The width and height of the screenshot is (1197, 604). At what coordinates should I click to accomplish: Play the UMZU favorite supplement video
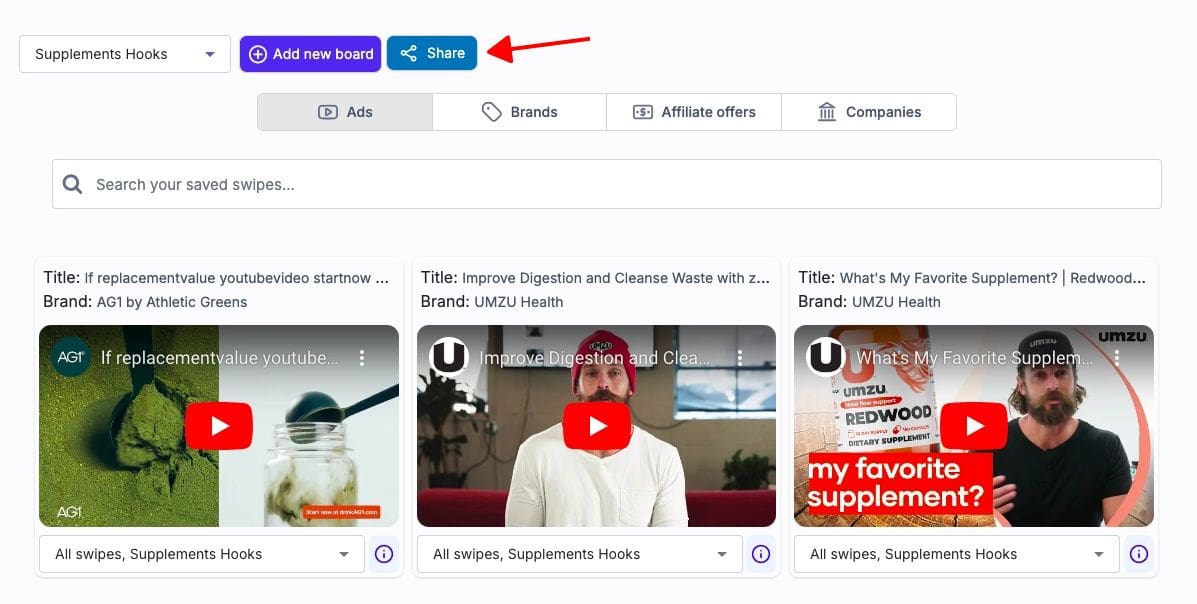973,425
